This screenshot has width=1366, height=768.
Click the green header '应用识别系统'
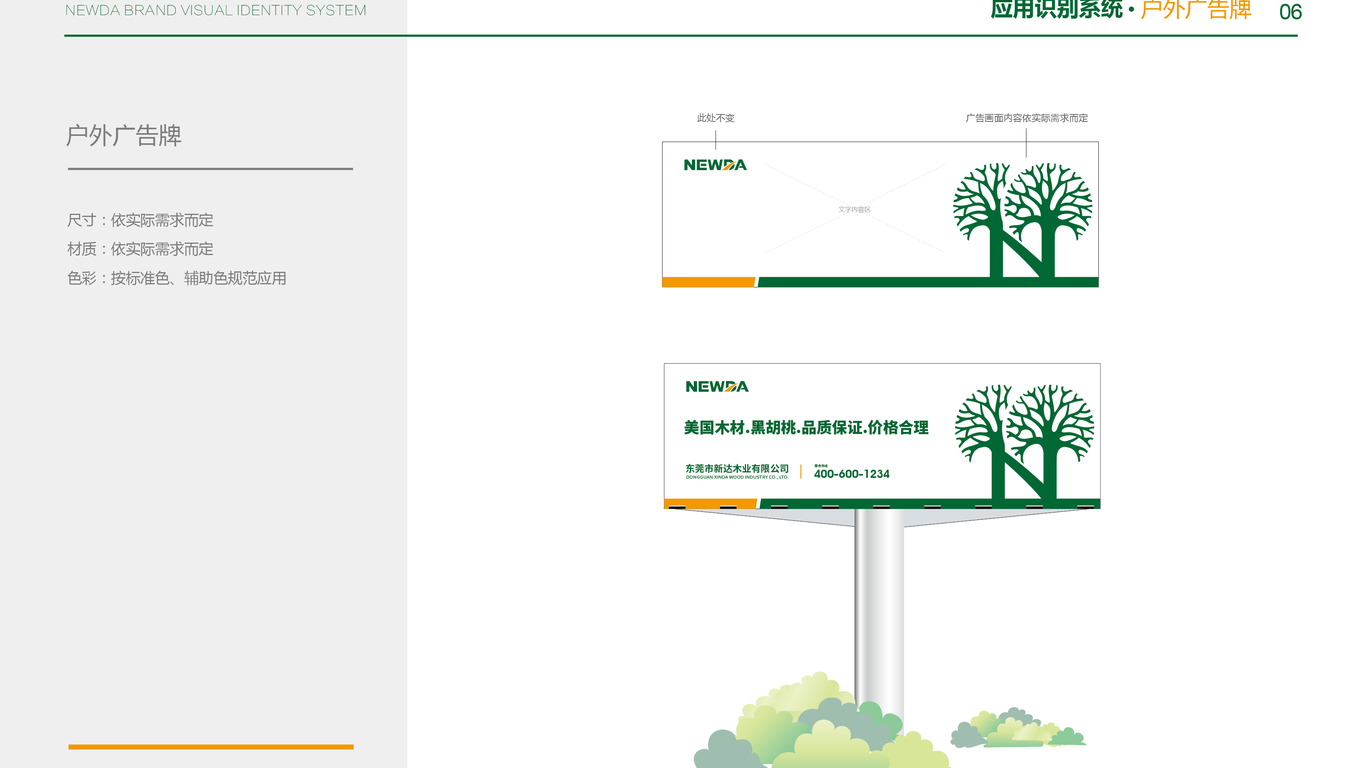[1057, 10]
